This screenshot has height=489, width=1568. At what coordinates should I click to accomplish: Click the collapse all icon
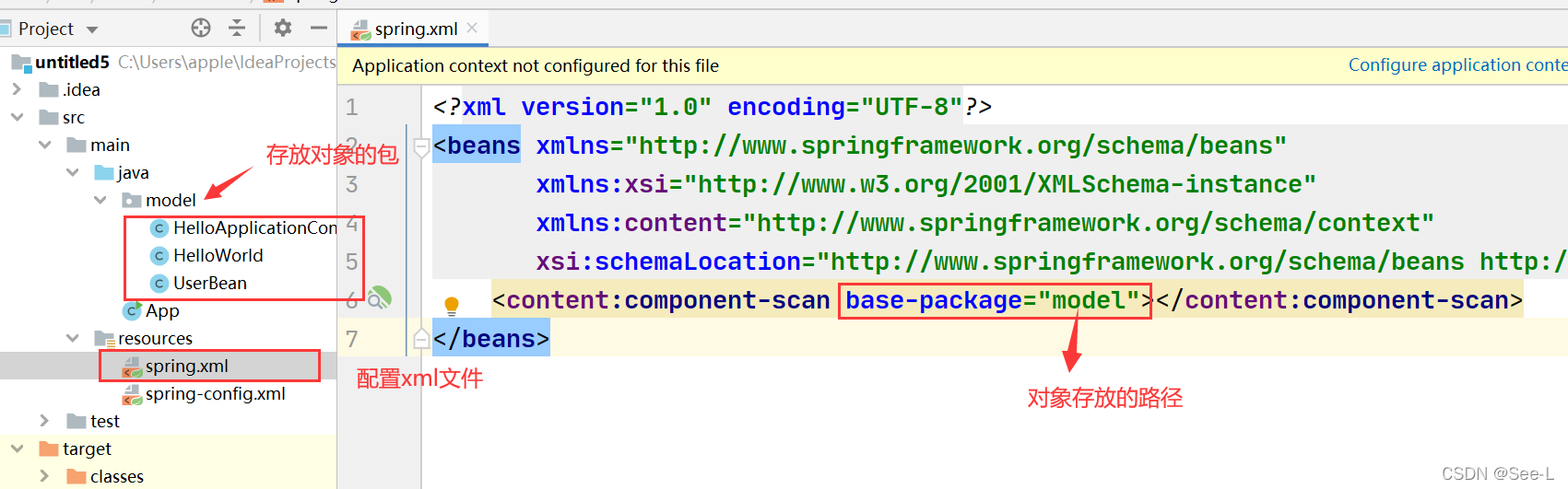[237, 28]
